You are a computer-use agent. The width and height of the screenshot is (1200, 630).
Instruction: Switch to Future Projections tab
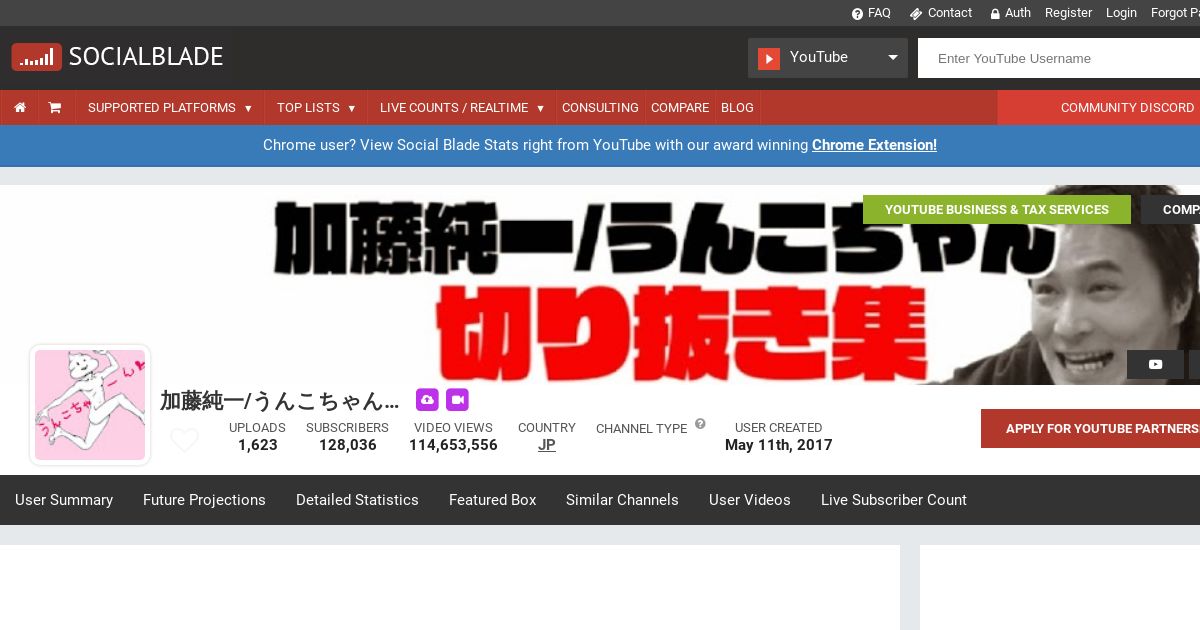(204, 500)
